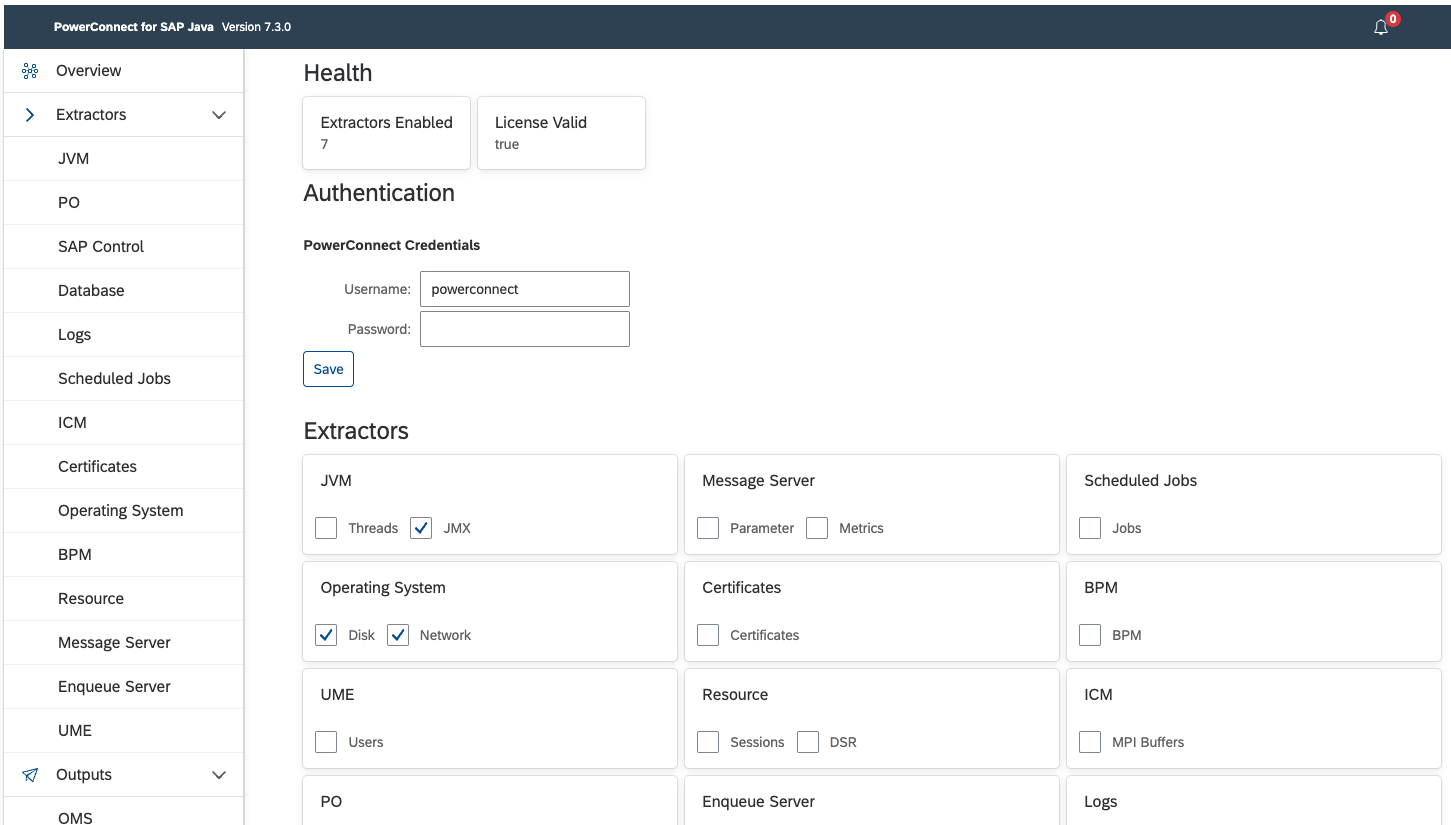This screenshot has height=825, width=1451.
Task: Open SAP Control in the sidebar
Action: 101,247
